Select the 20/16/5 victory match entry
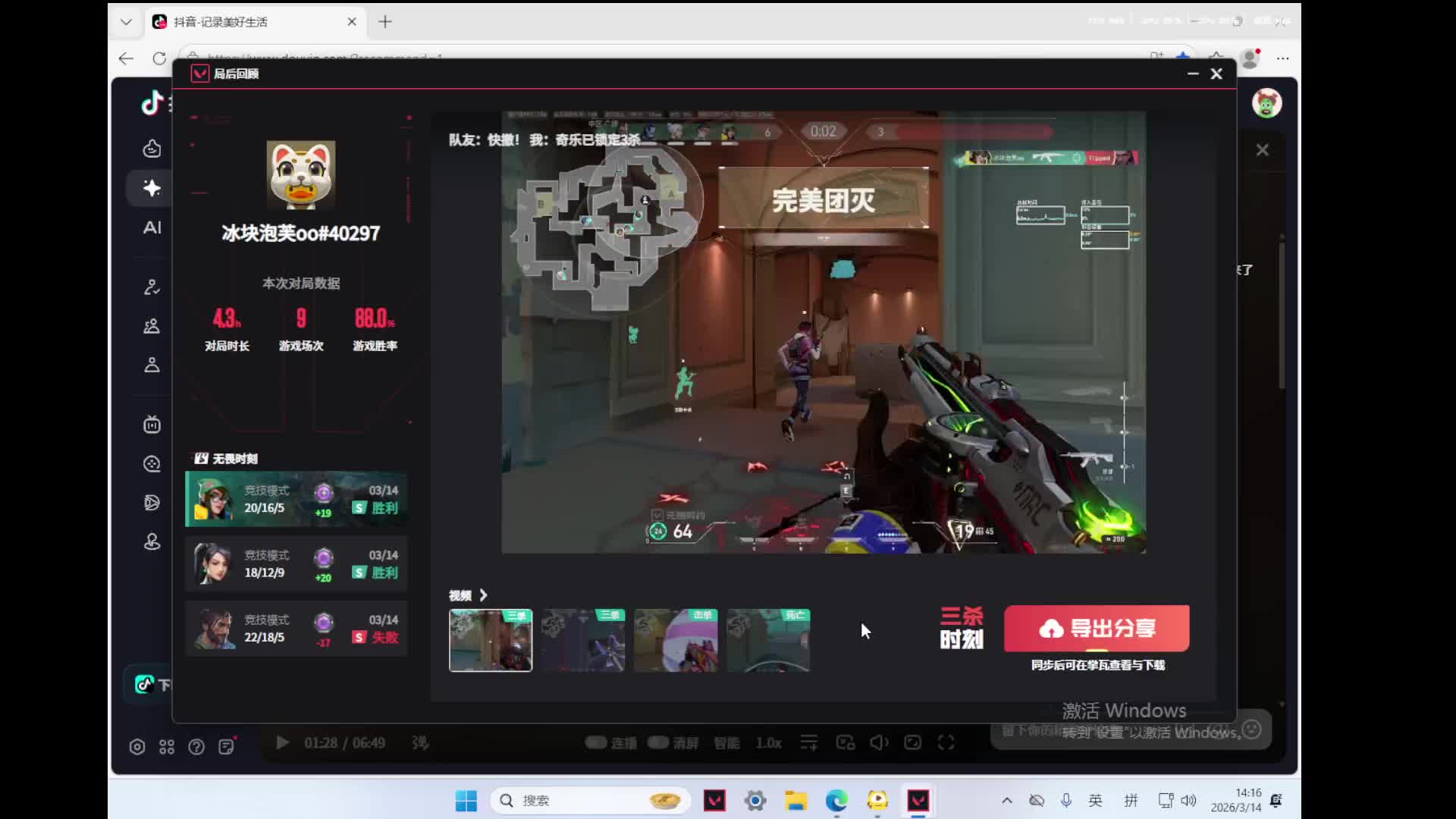 pyautogui.click(x=297, y=499)
